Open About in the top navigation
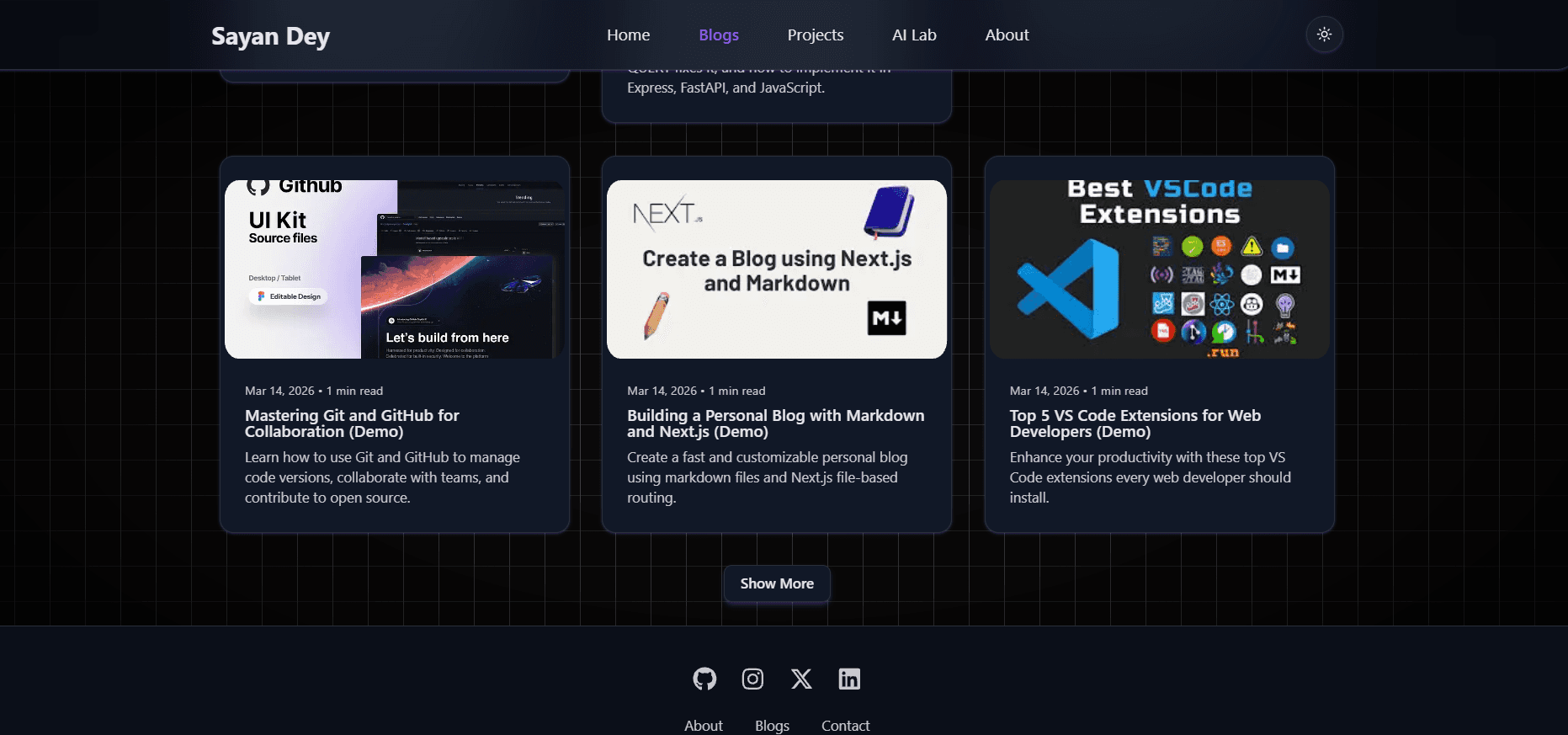 coord(1007,35)
